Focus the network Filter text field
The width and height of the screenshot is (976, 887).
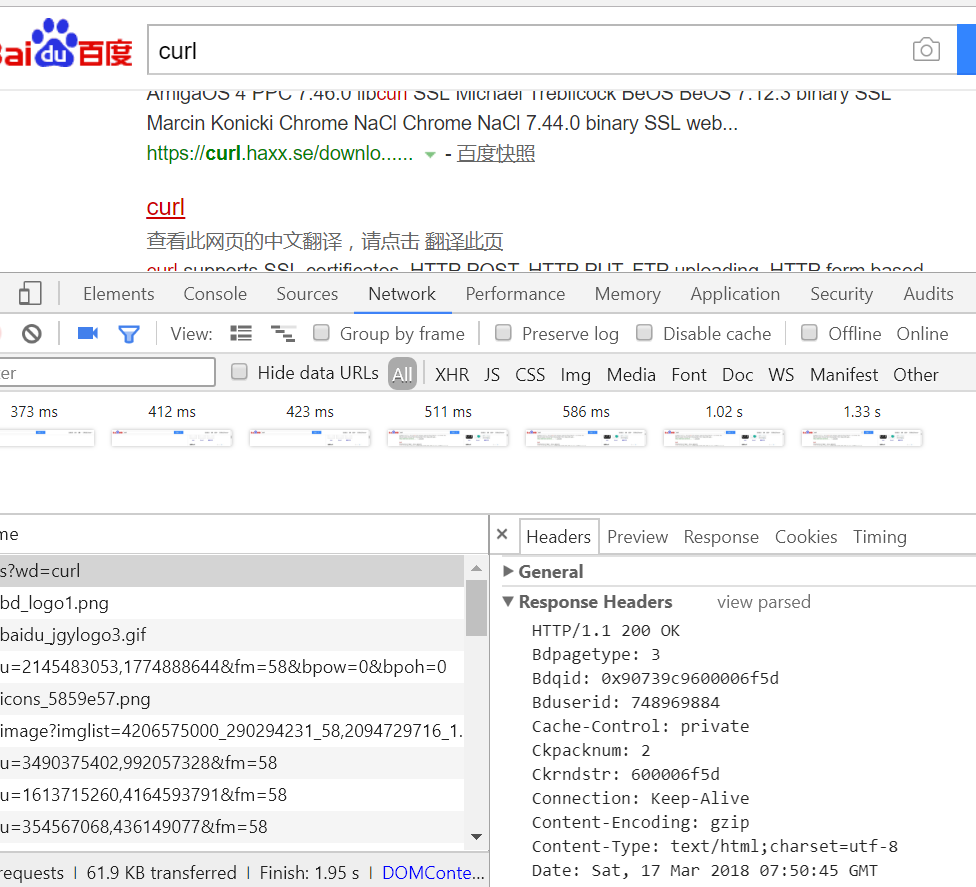pyautogui.click(x=107, y=372)
